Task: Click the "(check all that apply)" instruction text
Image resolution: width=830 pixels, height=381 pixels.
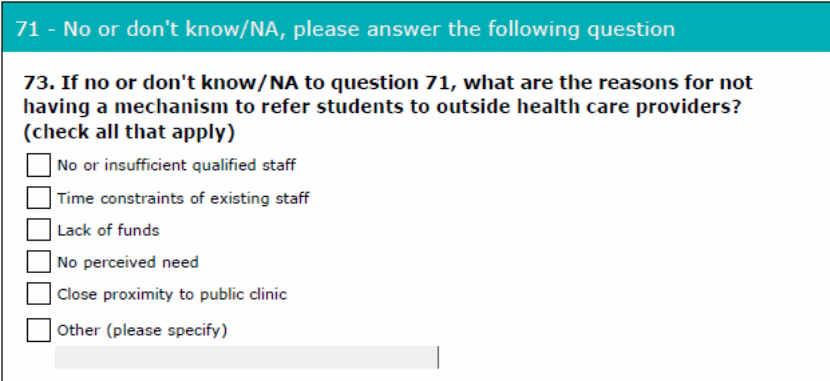Action: point(129,132)
